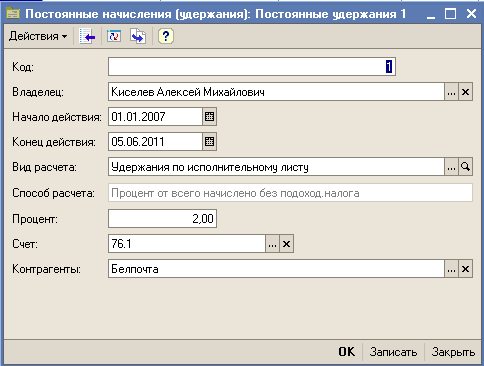484x366 pixels.
Task: Click the Контрагенты: label
Action: pos(46,269)
